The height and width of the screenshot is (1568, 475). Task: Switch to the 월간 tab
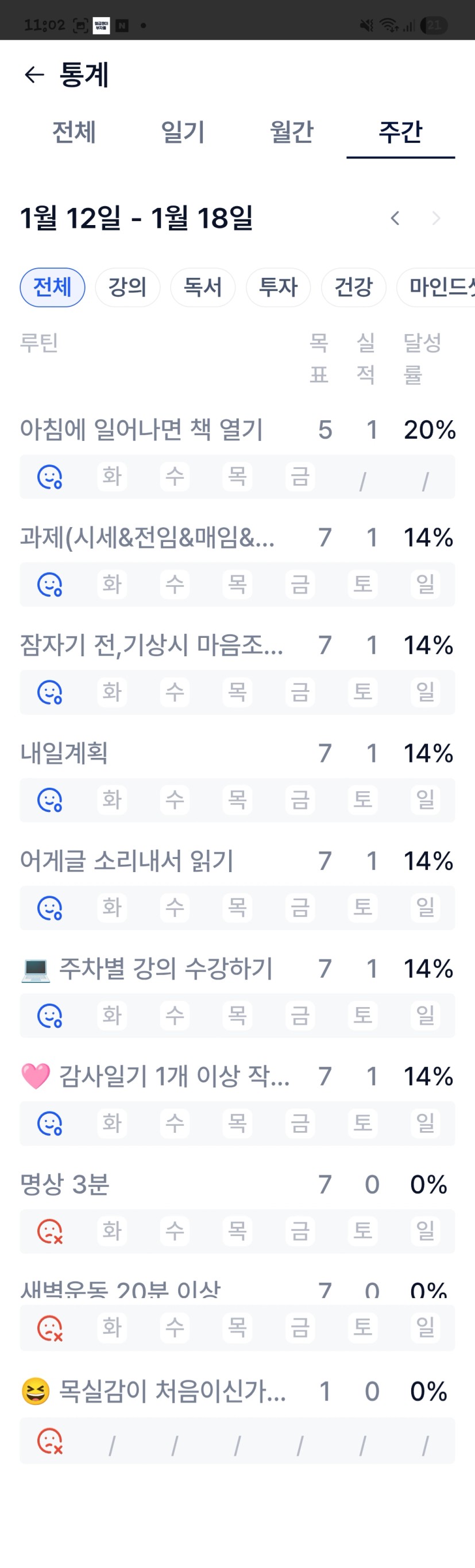coord(291,132)
